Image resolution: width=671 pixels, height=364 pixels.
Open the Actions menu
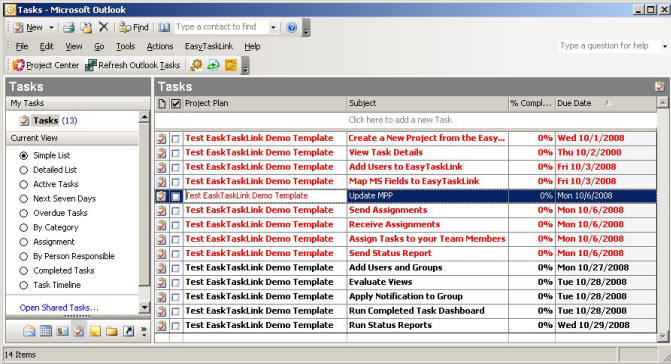(x=160, y=46)
